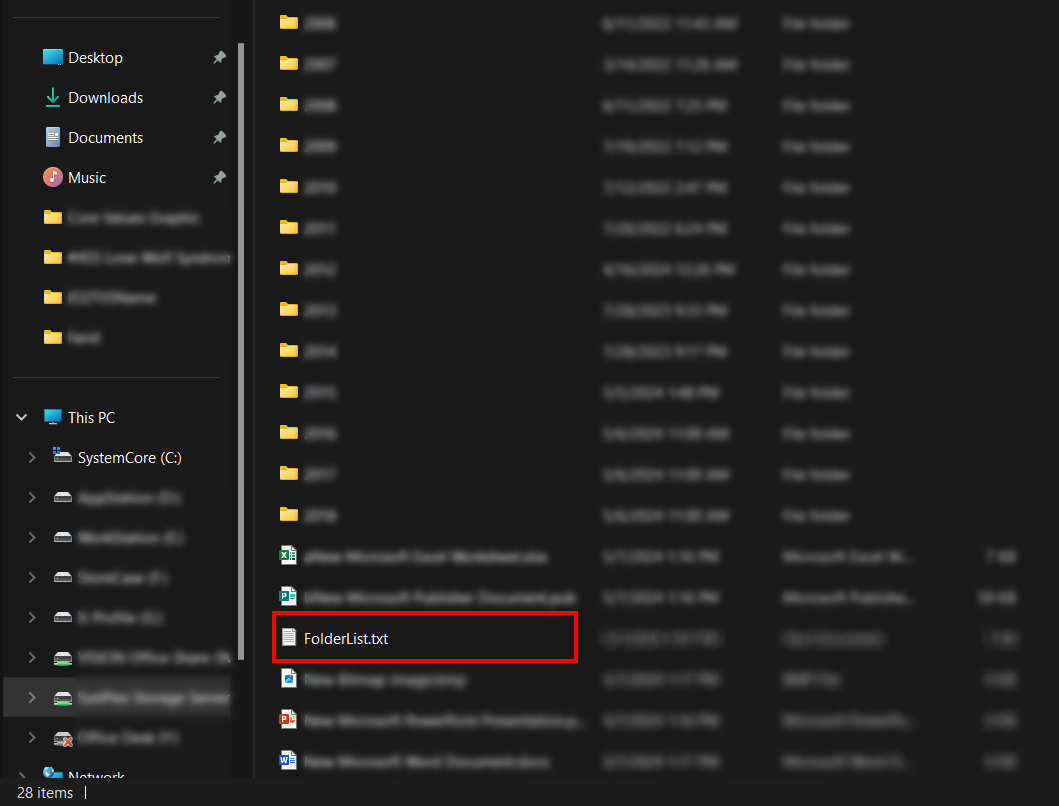Click the Excel worksheet file icon
Viewport: 1059px width, 806px height.
click(x=288, y=555)
